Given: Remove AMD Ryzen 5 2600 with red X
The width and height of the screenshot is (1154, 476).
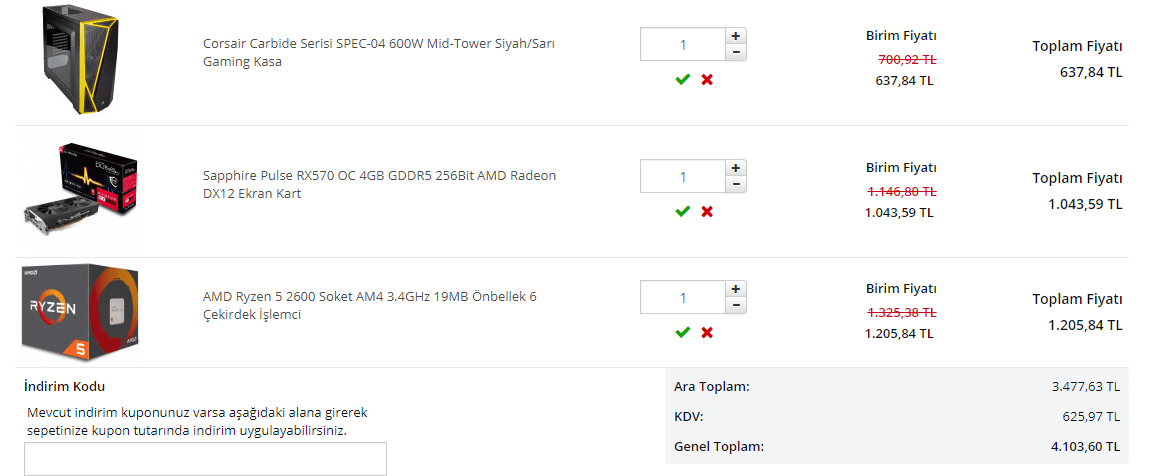Looking at the screenshot, I should coord(707,332).
